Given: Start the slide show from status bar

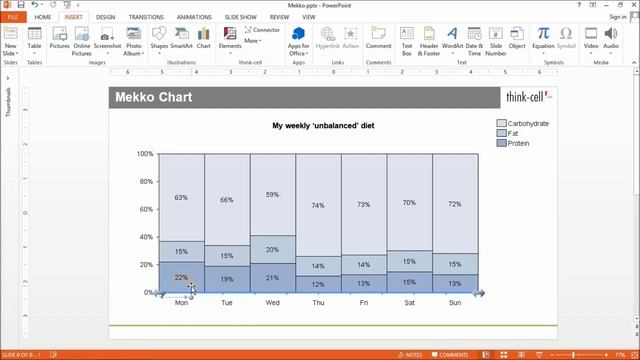Looking at the screenshot, I should point(539,355).
